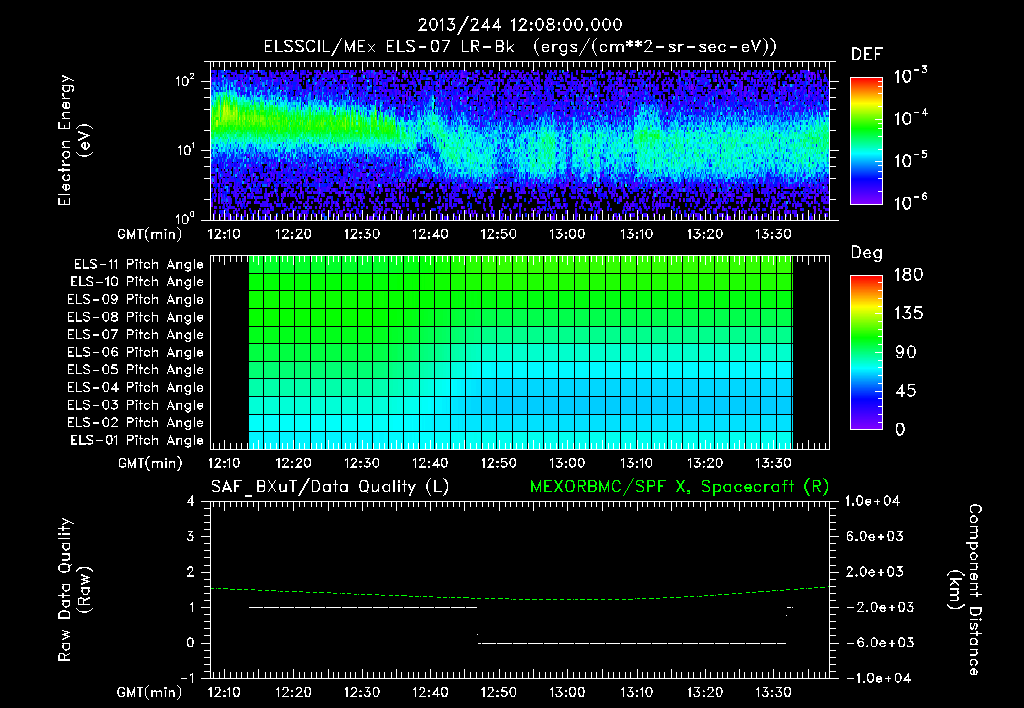Select the SAF_BXuT/Data Quality (L) title

[330, 487]
